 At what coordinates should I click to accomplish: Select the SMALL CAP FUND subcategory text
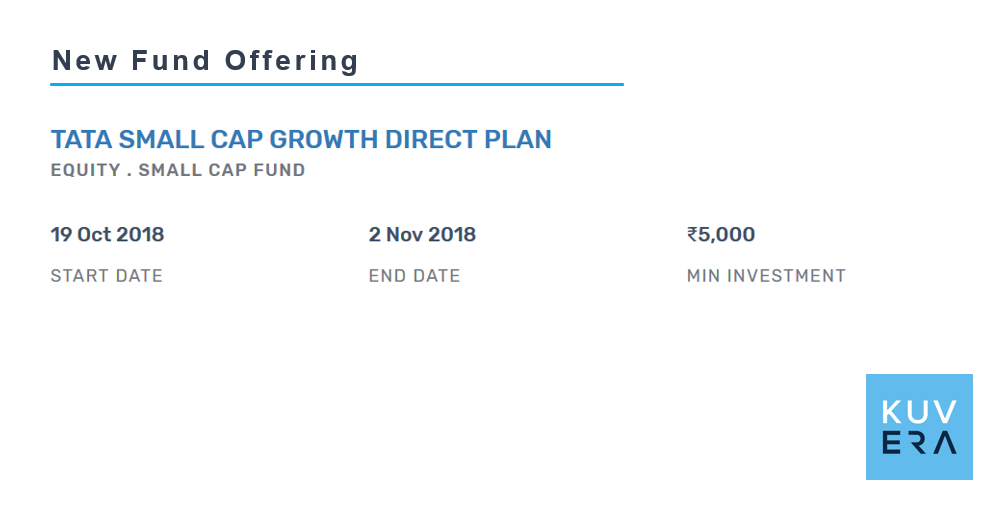pos(222,170)
